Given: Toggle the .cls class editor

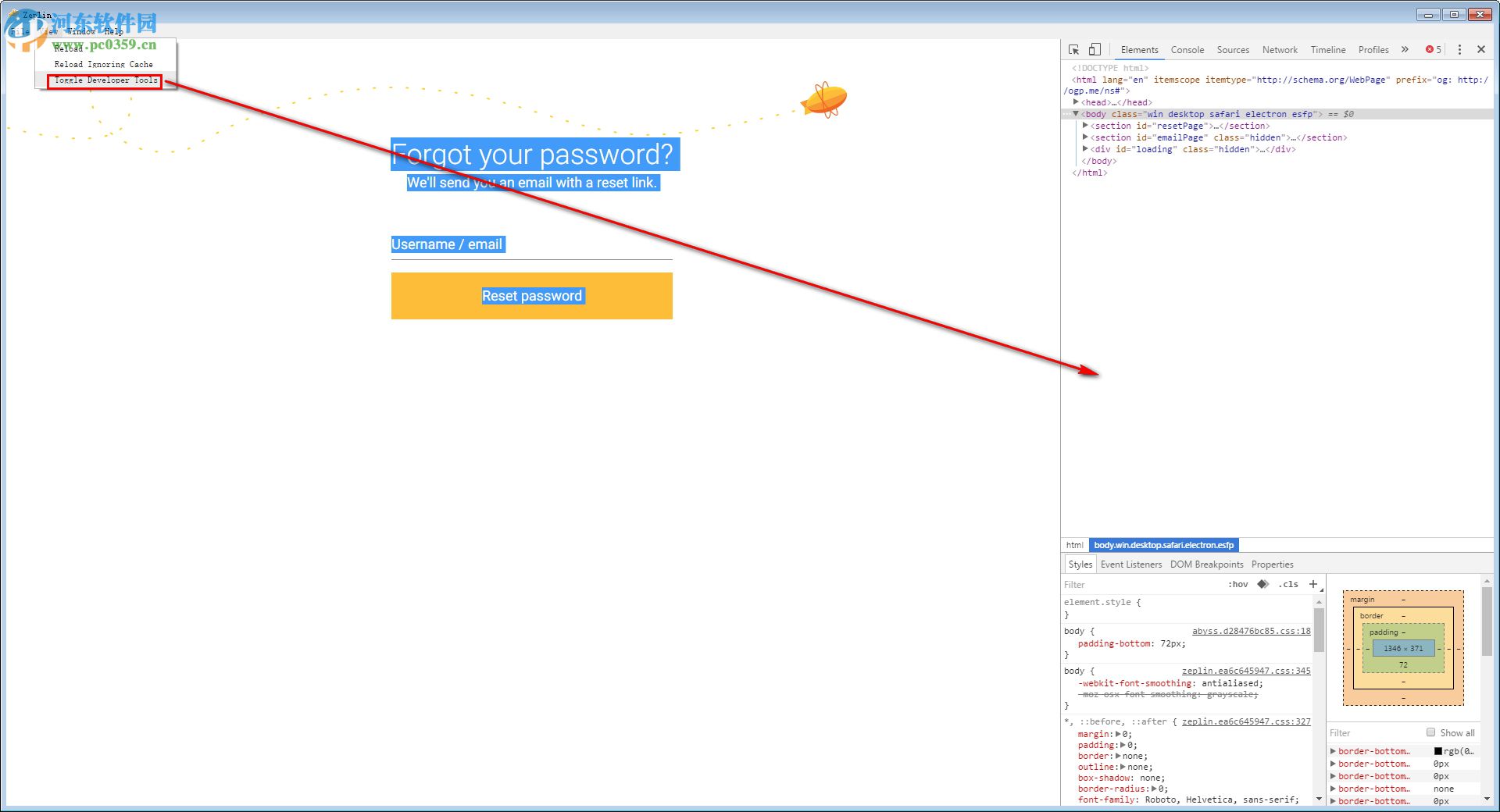Looking at the screenshot, I should [x=1288, y=584].
